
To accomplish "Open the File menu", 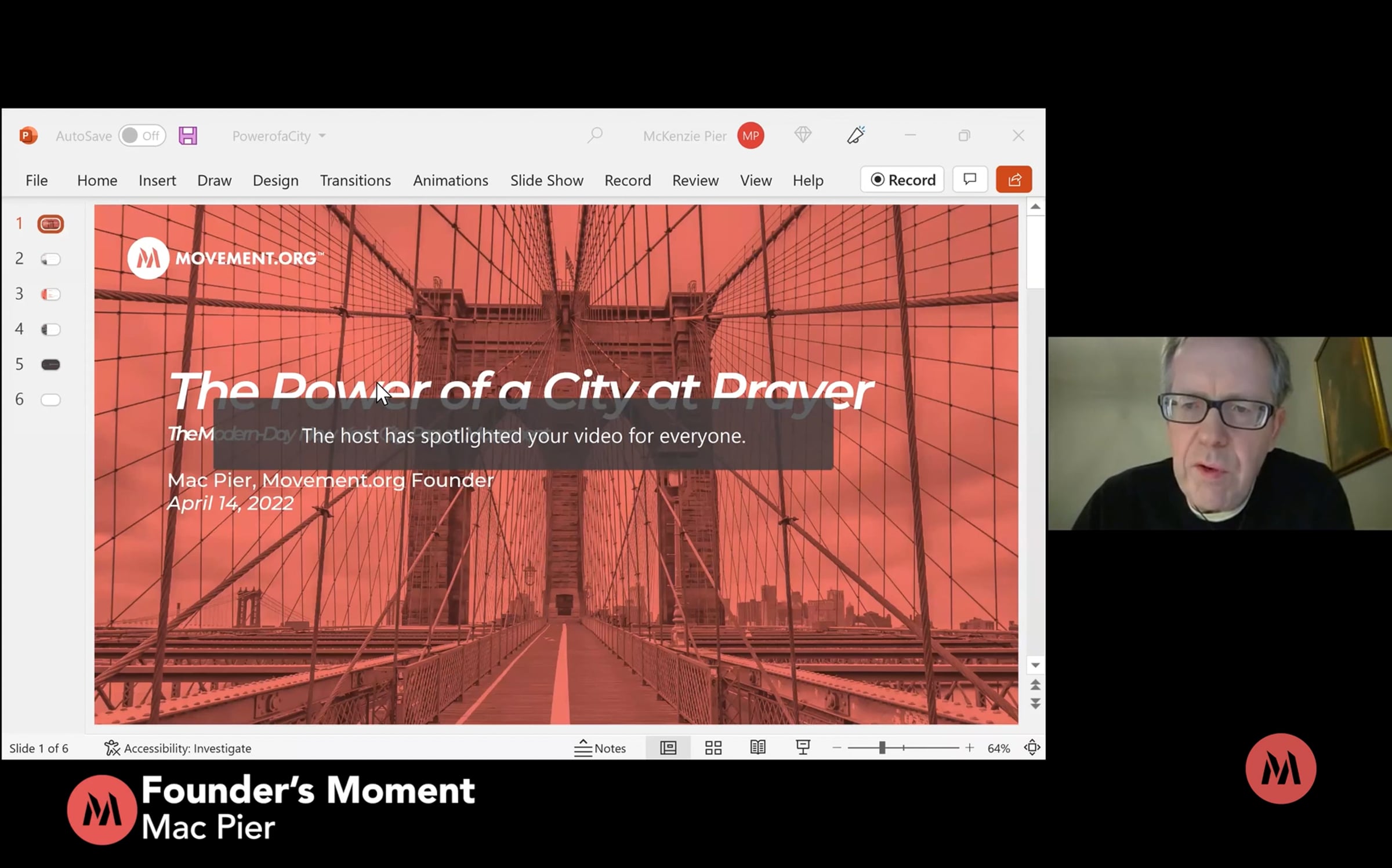I will 37,180.
